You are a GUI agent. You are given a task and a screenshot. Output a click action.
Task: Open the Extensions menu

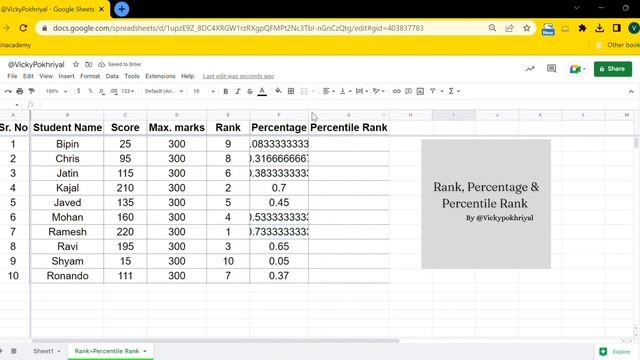[160, 76]
